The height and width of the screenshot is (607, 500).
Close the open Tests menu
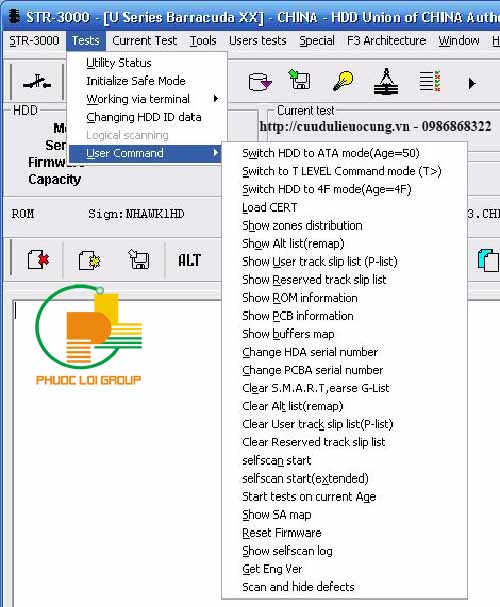pos(86,41)
